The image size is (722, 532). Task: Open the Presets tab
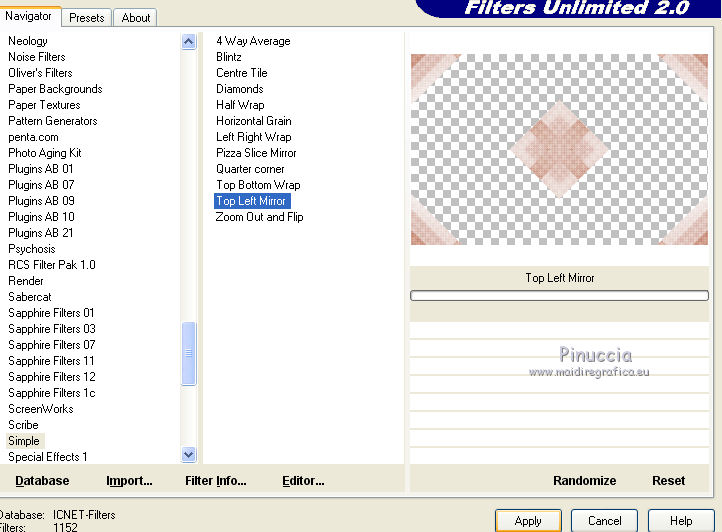pos(87,18)
